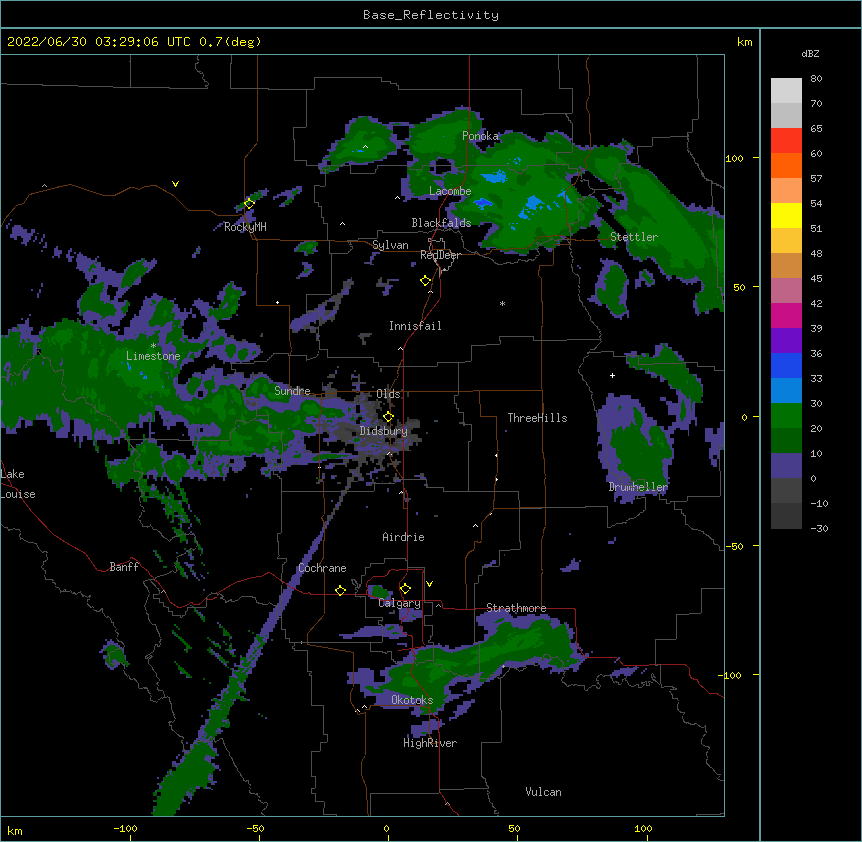Click the yellow V marker northwest of RockyMH

[175, 184]
